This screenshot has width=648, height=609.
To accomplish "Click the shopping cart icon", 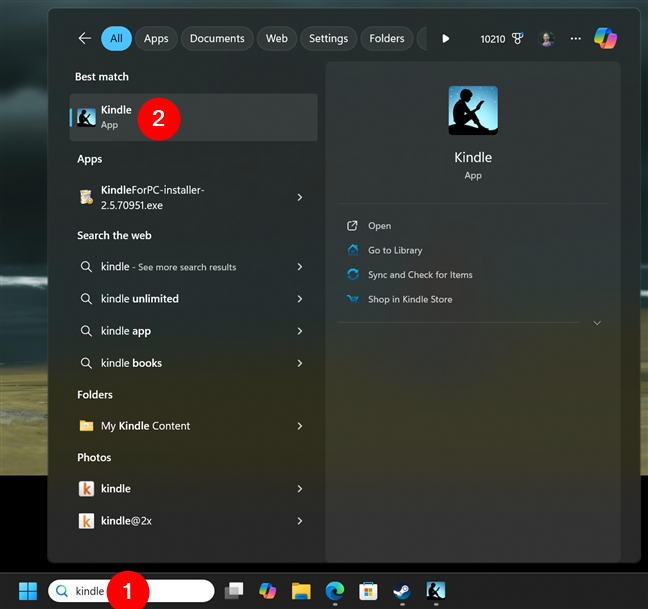I will point(353,299).
